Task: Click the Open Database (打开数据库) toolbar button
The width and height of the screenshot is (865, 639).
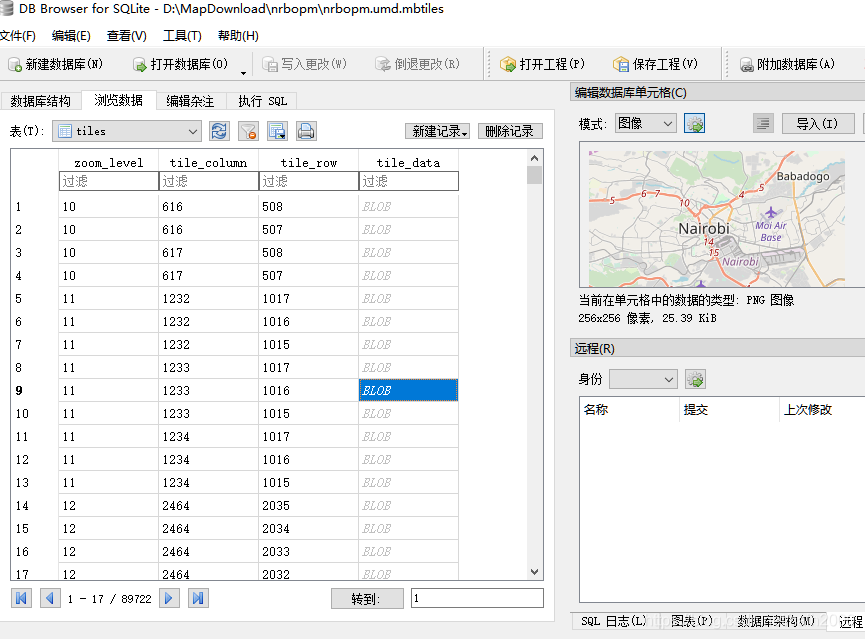Action: [x=180, y=65]
